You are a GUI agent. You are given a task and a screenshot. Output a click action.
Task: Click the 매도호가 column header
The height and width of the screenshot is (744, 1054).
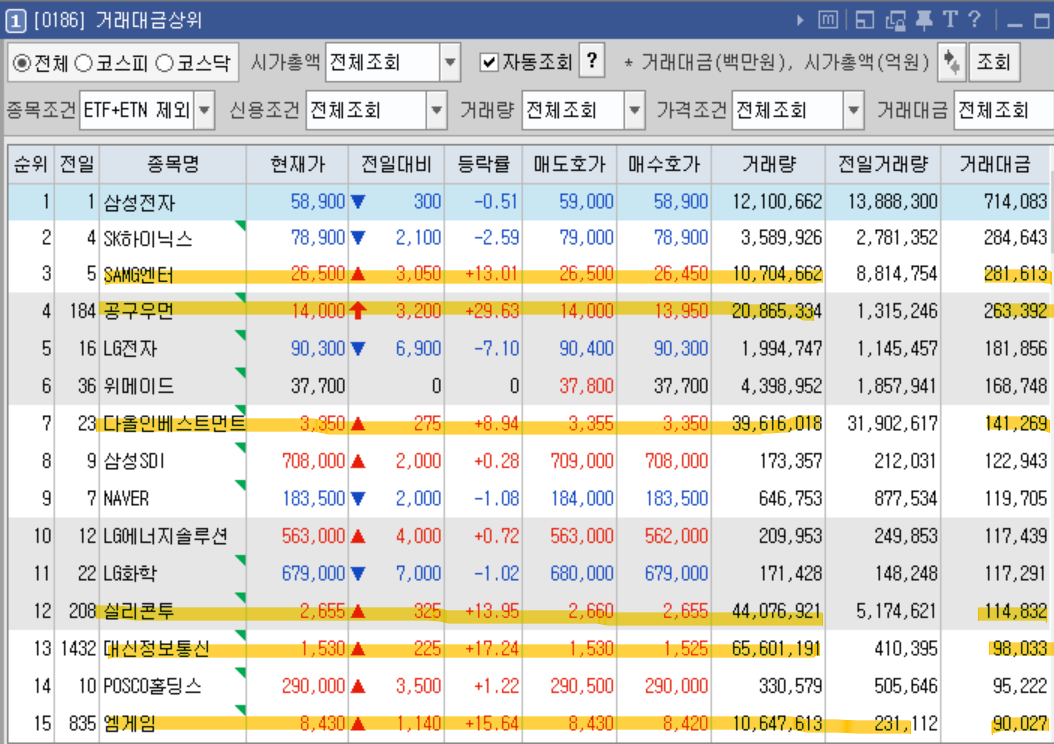point(569,164)
